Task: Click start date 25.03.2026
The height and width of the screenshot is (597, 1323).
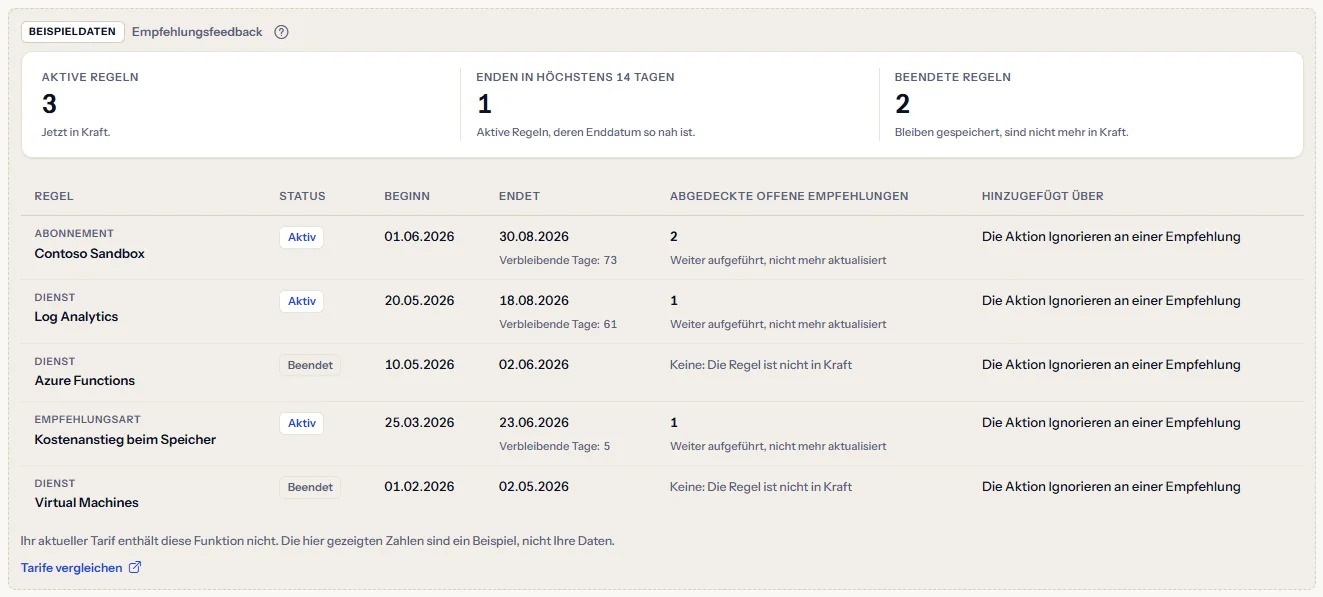Action: 419,423
